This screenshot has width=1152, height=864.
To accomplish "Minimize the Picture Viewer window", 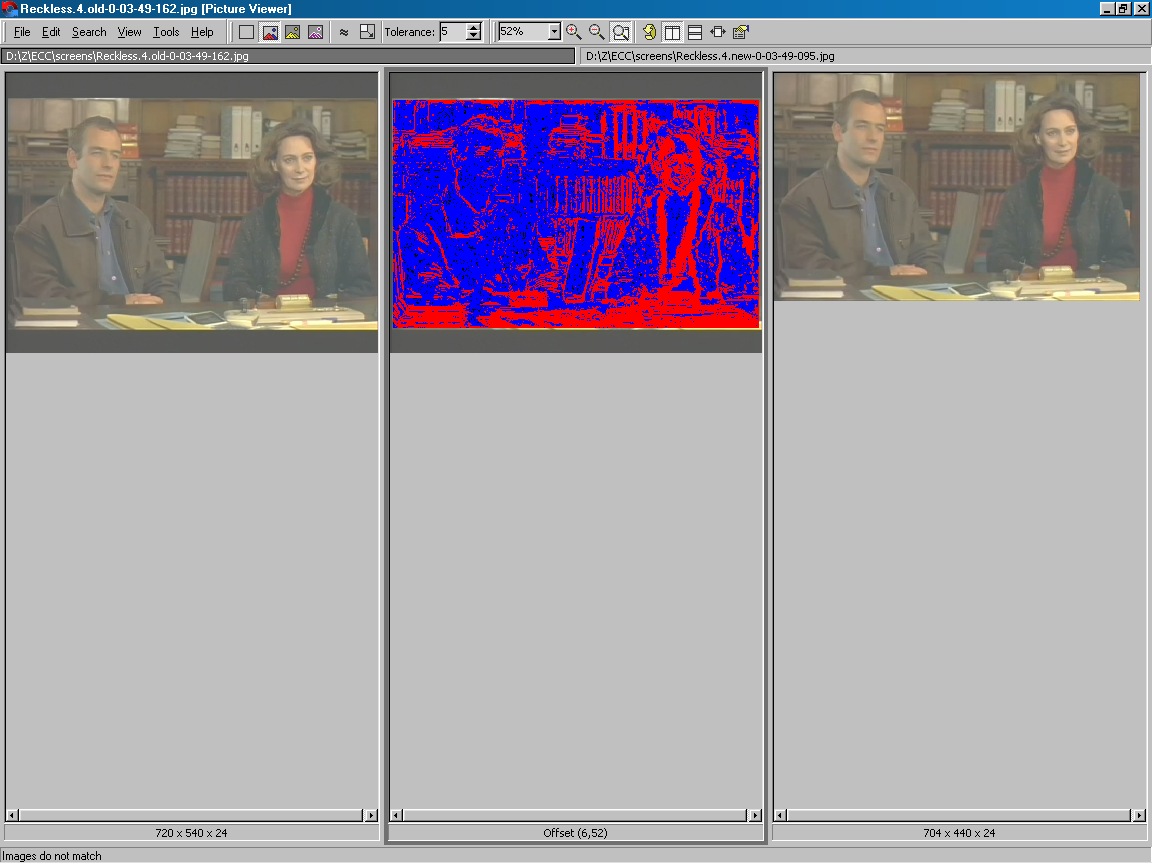I will (x=1107, y=9).
